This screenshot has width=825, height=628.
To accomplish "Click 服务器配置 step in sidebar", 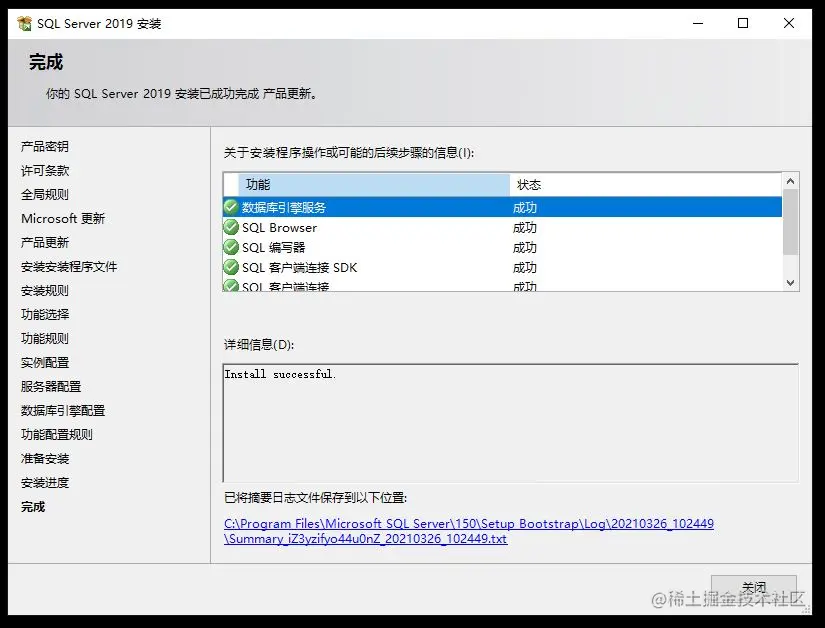I will pyautogui.click(x=51, y=387).
